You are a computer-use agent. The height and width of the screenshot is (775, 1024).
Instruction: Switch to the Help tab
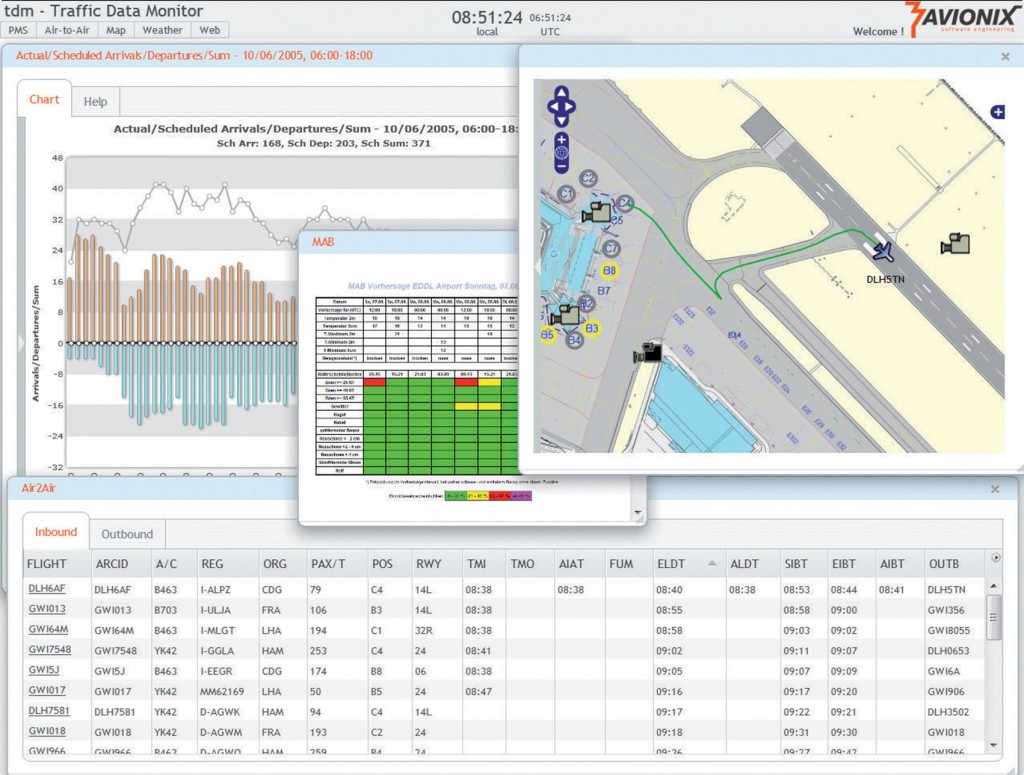point(95,102)
